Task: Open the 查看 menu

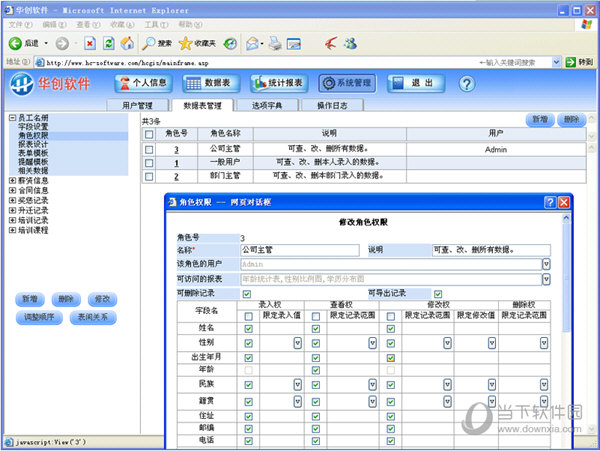Action: (x=88, y=24)
